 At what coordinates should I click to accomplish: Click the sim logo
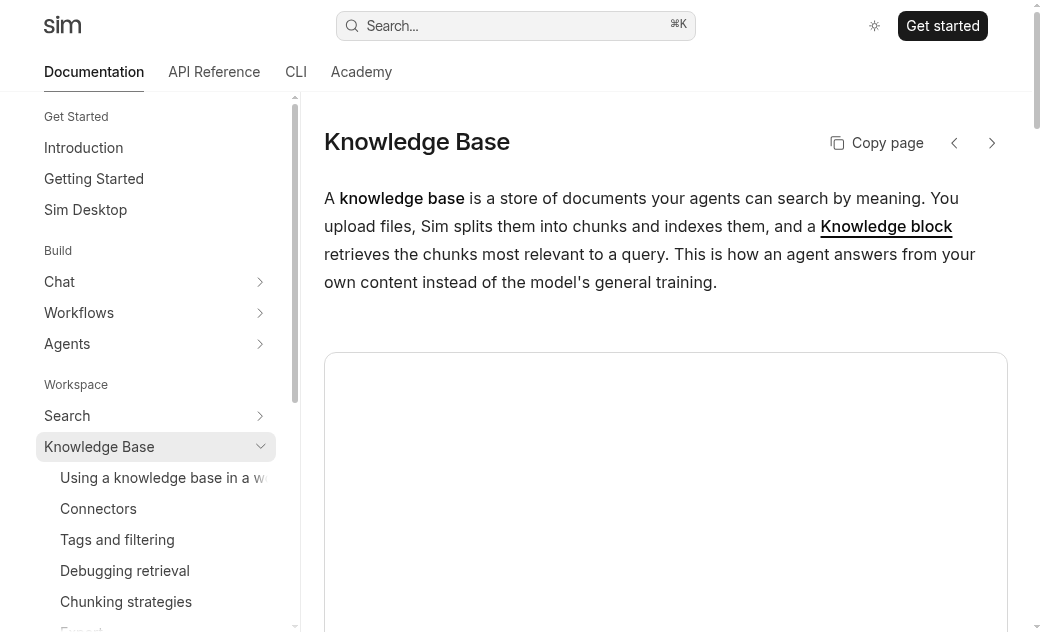click(62, 26)
